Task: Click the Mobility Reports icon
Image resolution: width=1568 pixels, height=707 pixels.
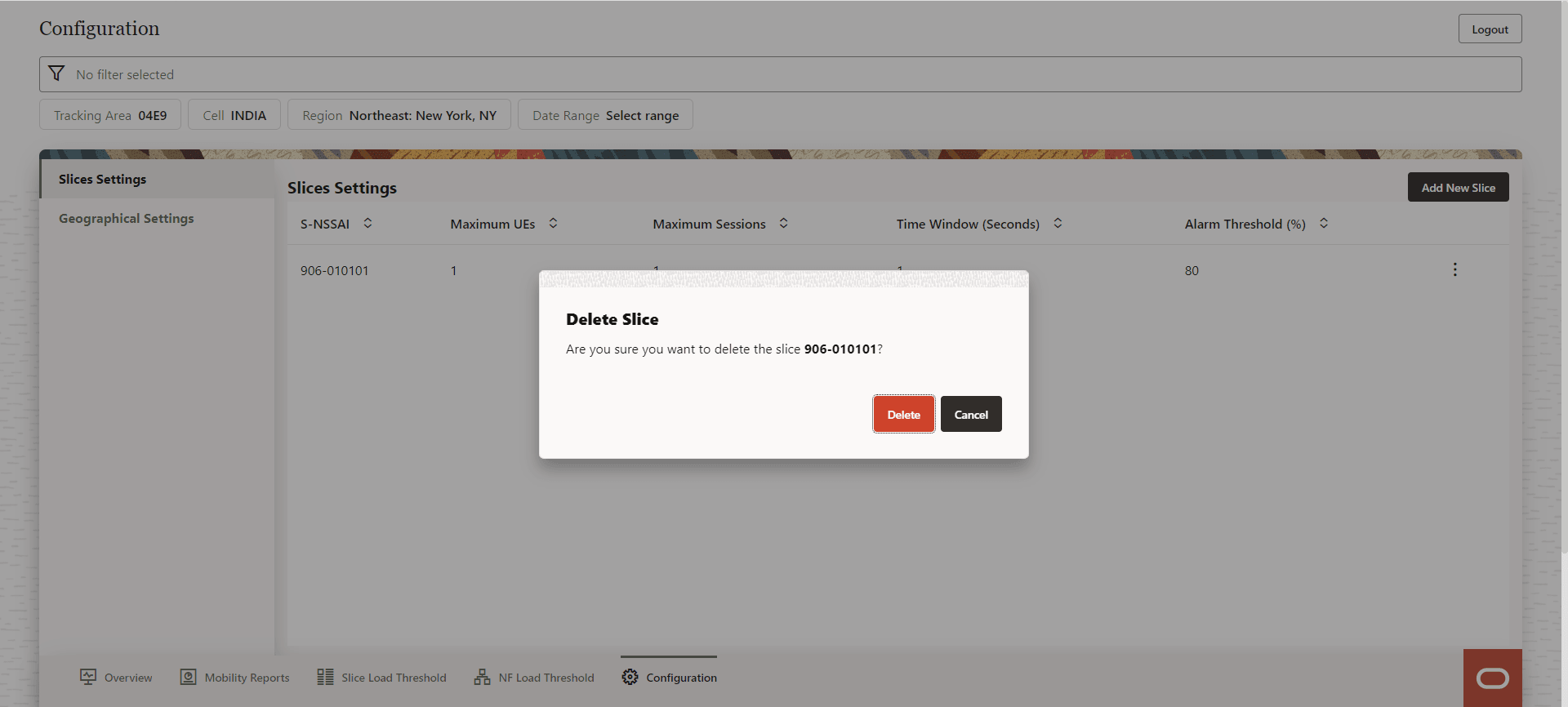Action: point(188,677)
